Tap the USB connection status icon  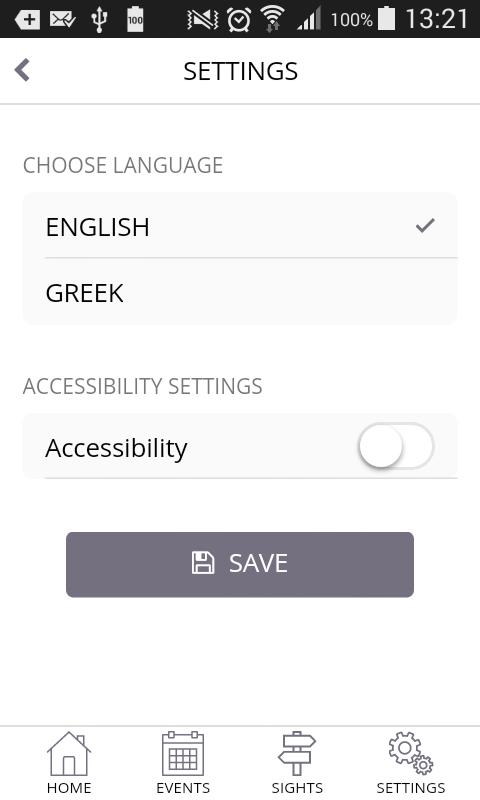tap(99, 20)
